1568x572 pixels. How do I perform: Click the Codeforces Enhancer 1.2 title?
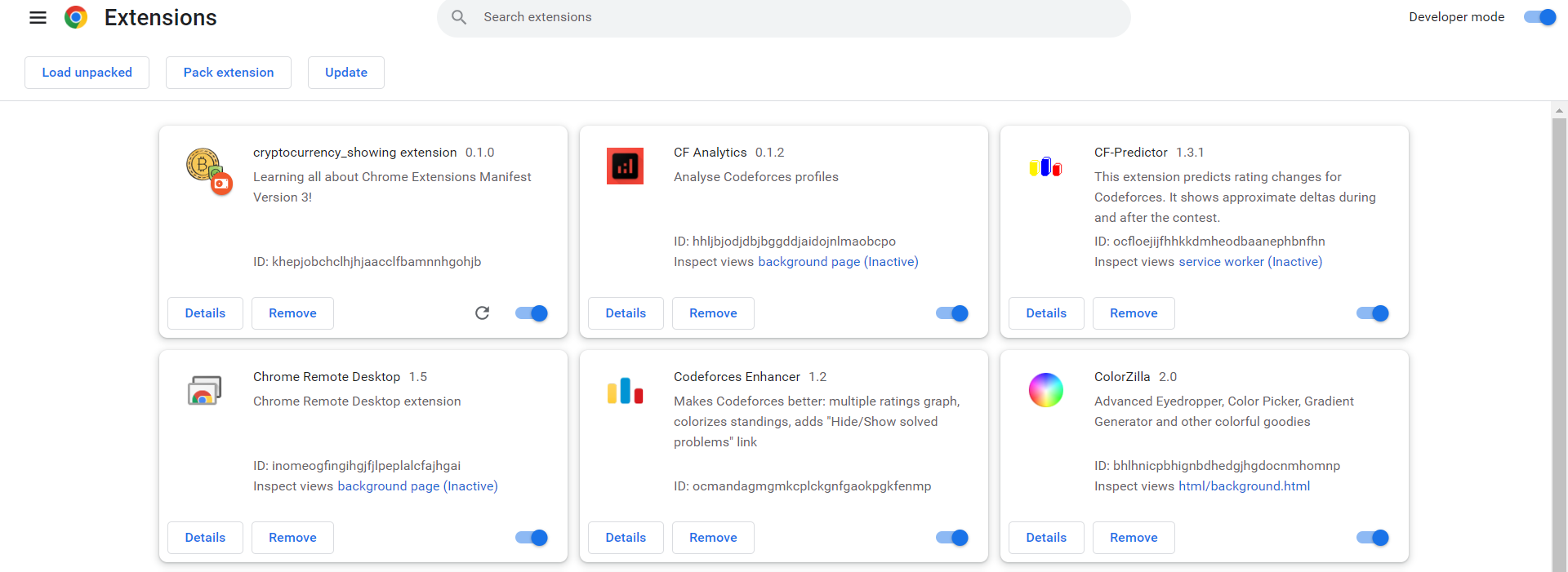750,377
